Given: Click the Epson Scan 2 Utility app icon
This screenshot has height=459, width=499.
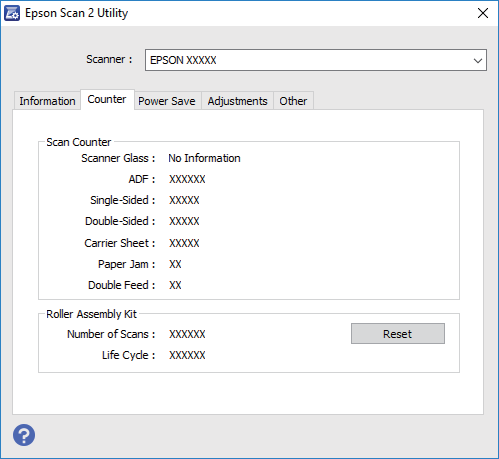Looking at the screenshot, I should coord(12,13).
